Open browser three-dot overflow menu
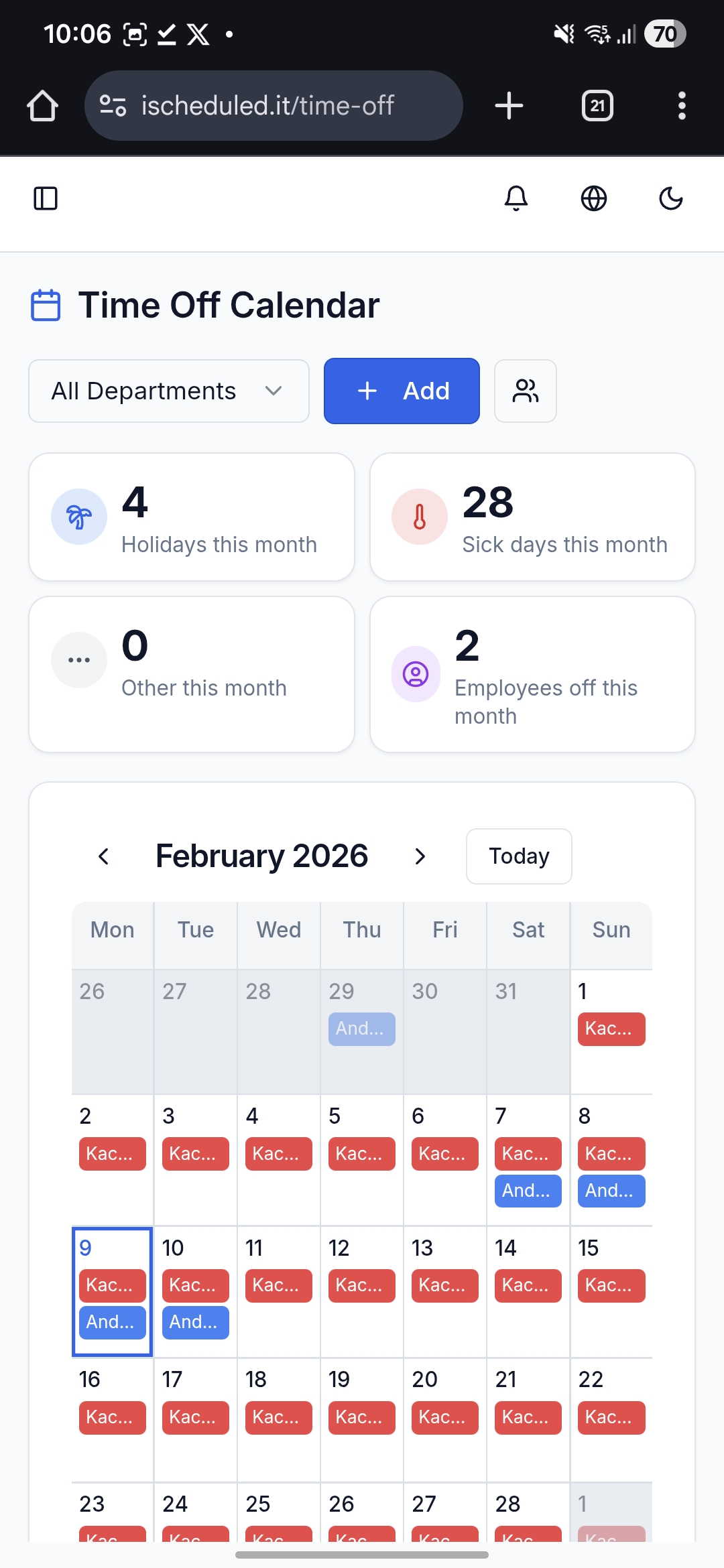 pos(681,106)
